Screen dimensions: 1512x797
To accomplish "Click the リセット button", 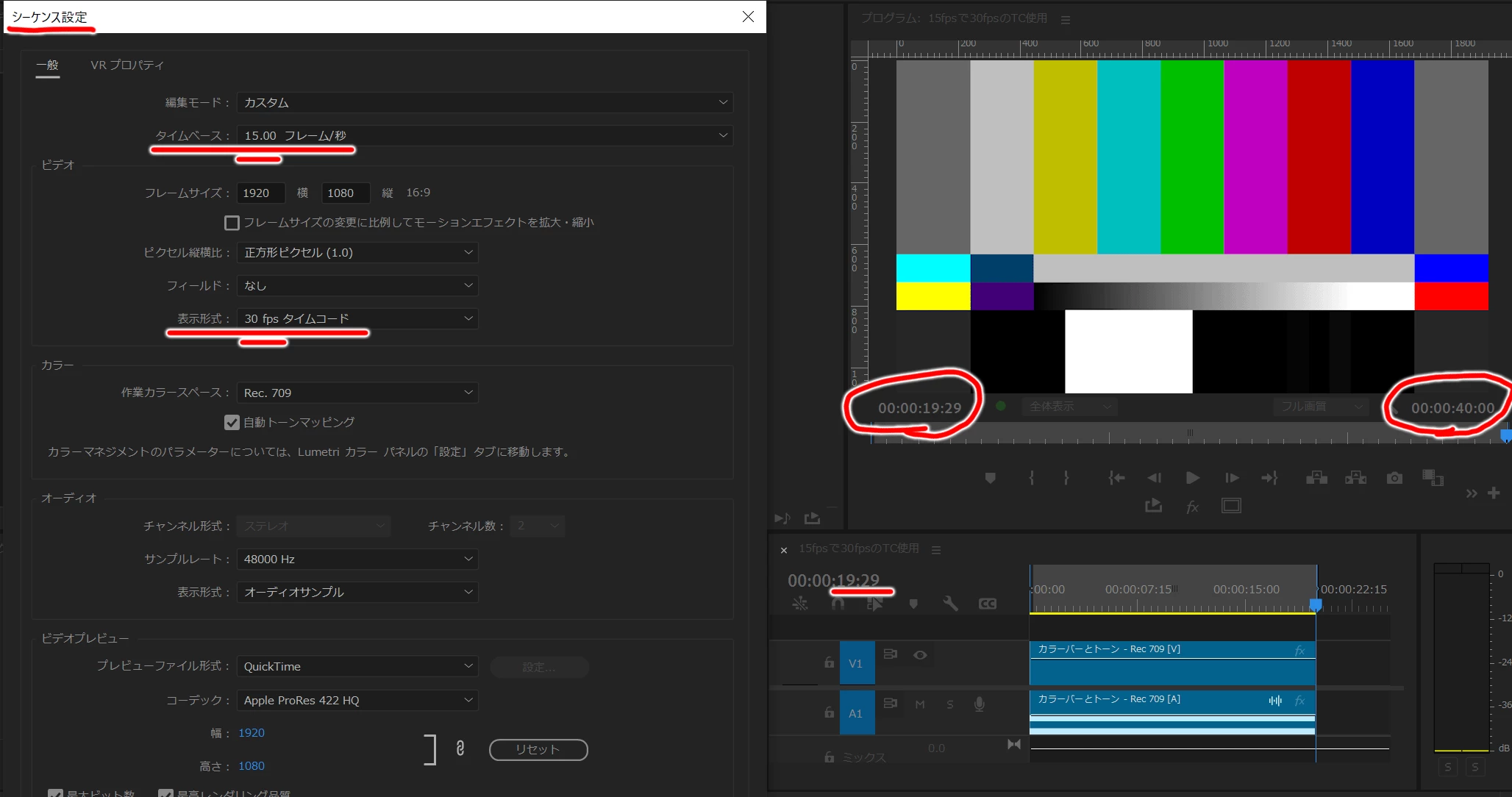I will click(538, 749).
